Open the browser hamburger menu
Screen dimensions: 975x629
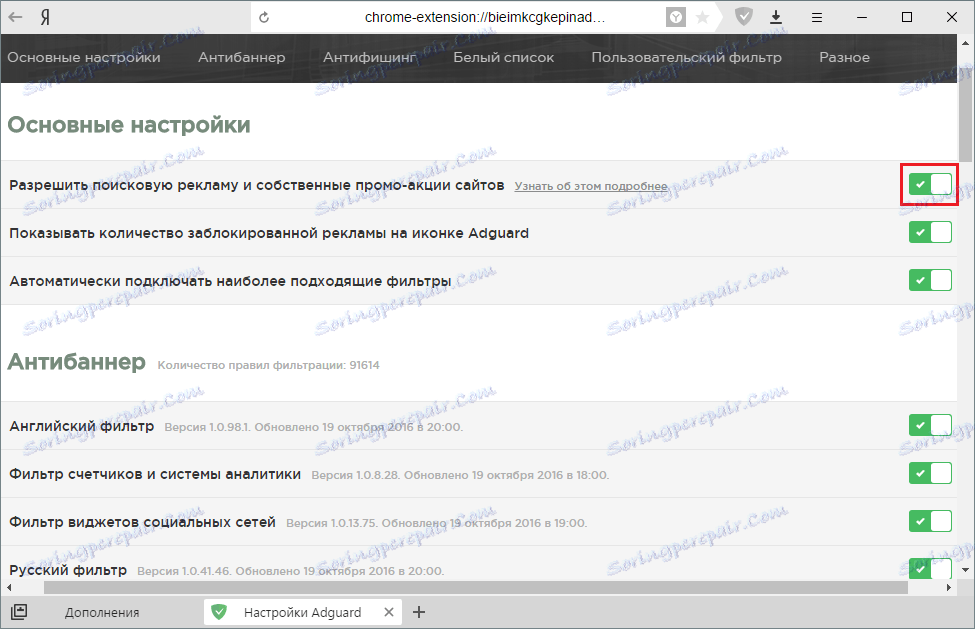click(x=817, y=17)
